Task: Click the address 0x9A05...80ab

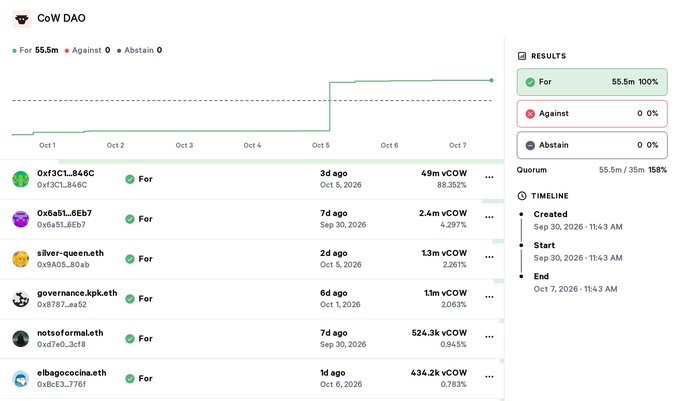Action: tap(63, 264)
